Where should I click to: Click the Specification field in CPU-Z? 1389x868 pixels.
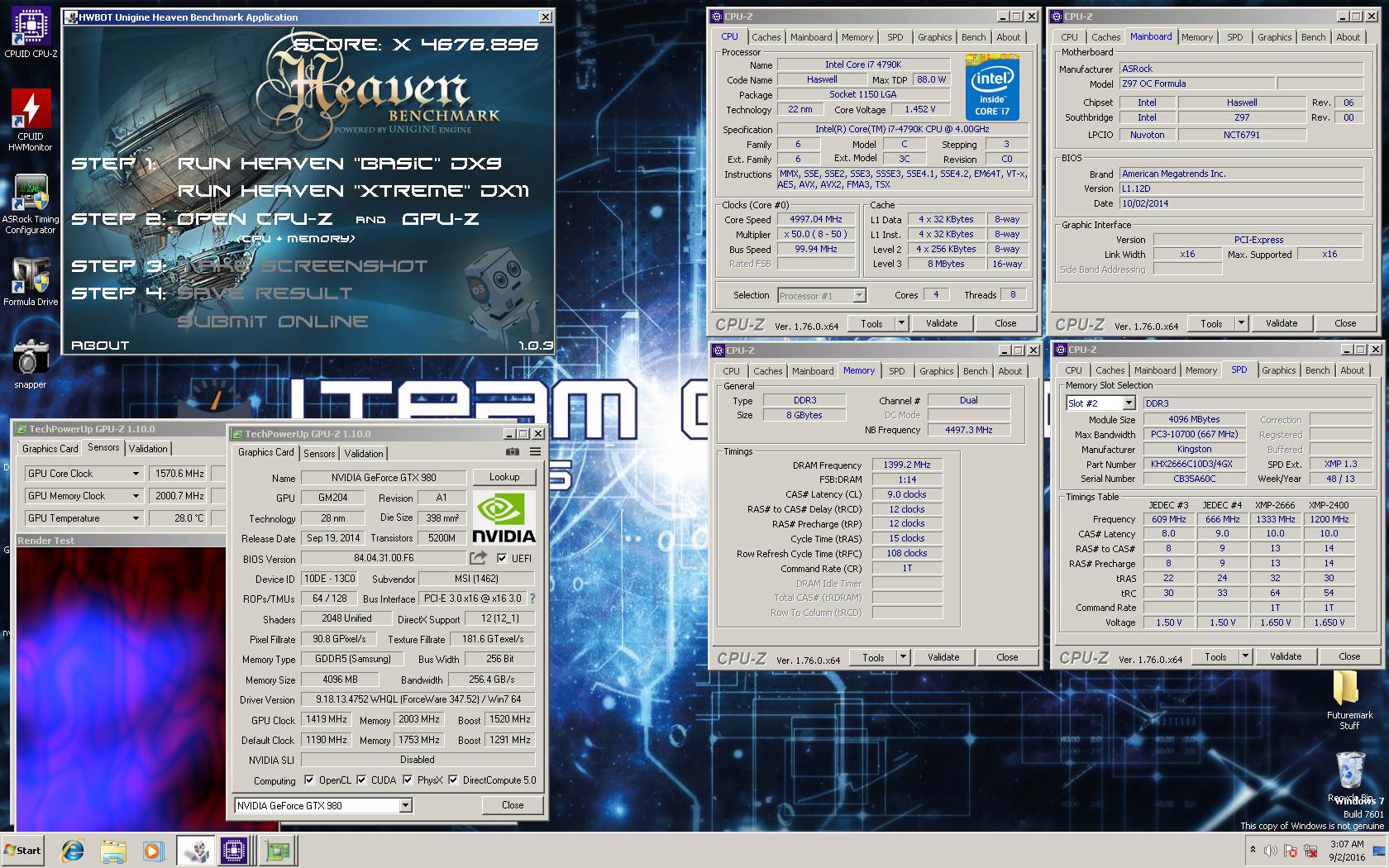(x=902, y=129)
